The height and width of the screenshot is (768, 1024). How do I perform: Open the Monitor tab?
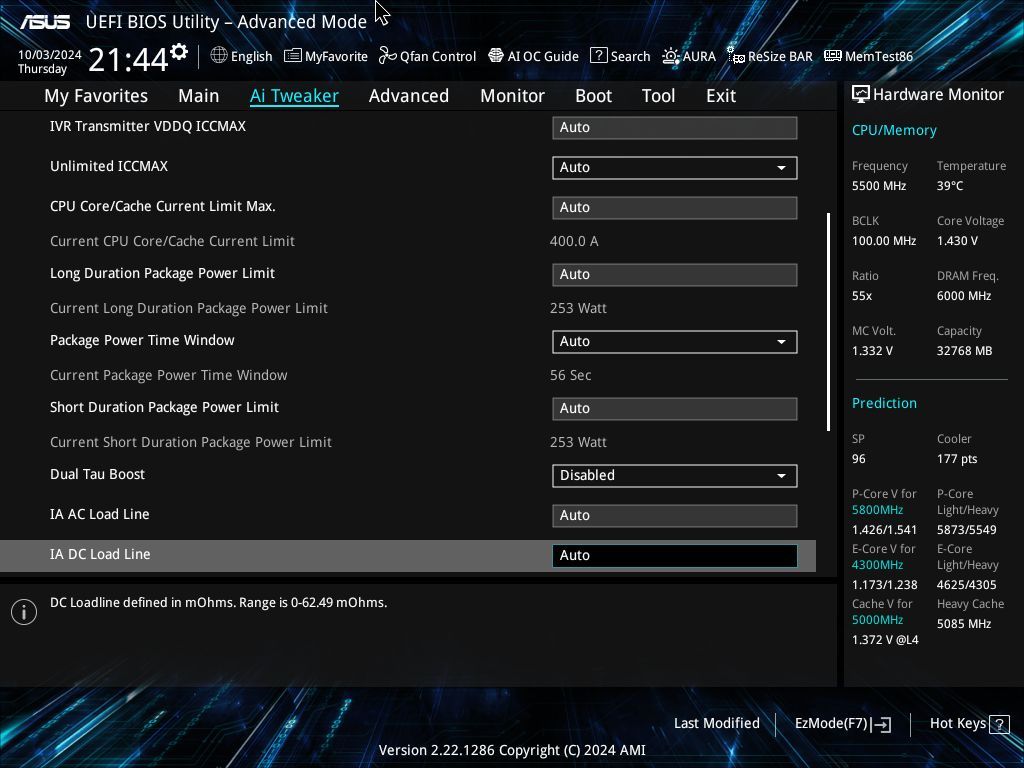click(x=512, y=96)
